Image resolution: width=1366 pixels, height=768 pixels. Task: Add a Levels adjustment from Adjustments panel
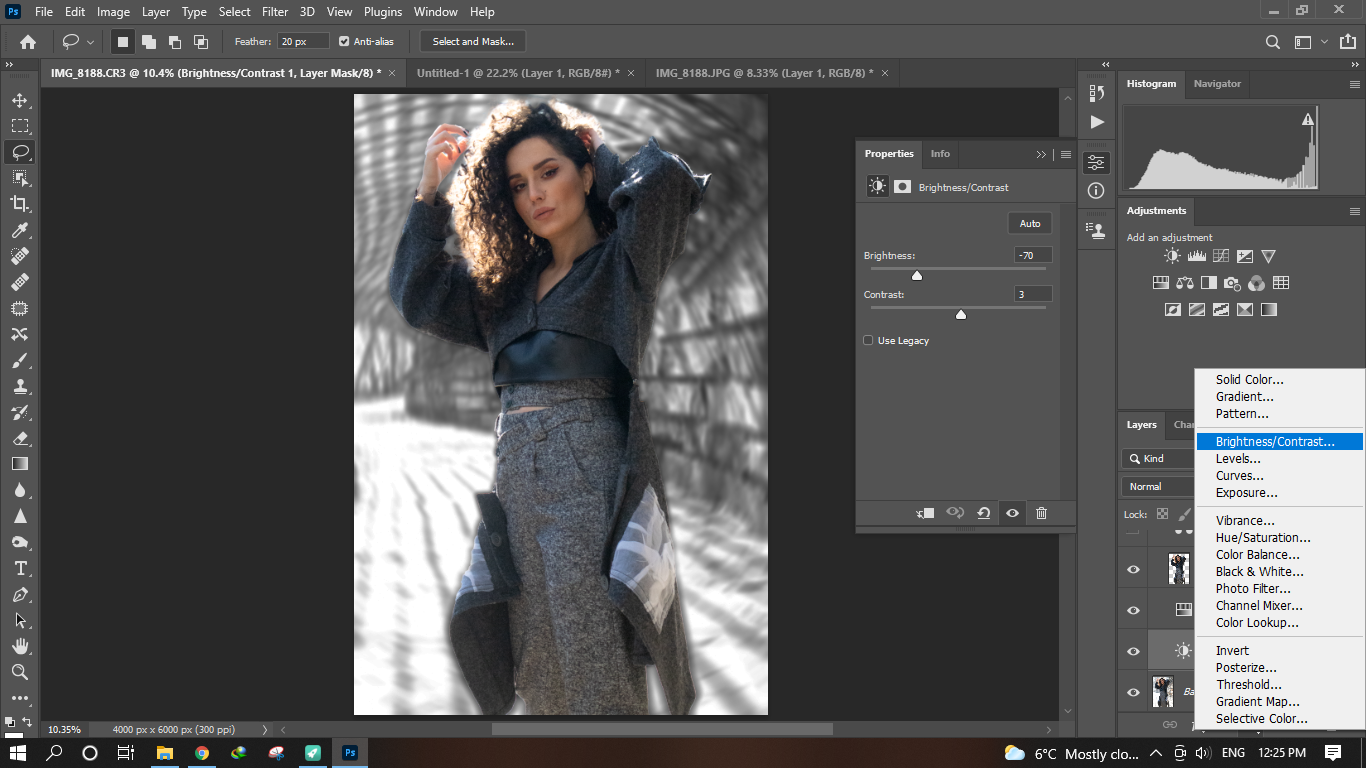pos(1196,257)
